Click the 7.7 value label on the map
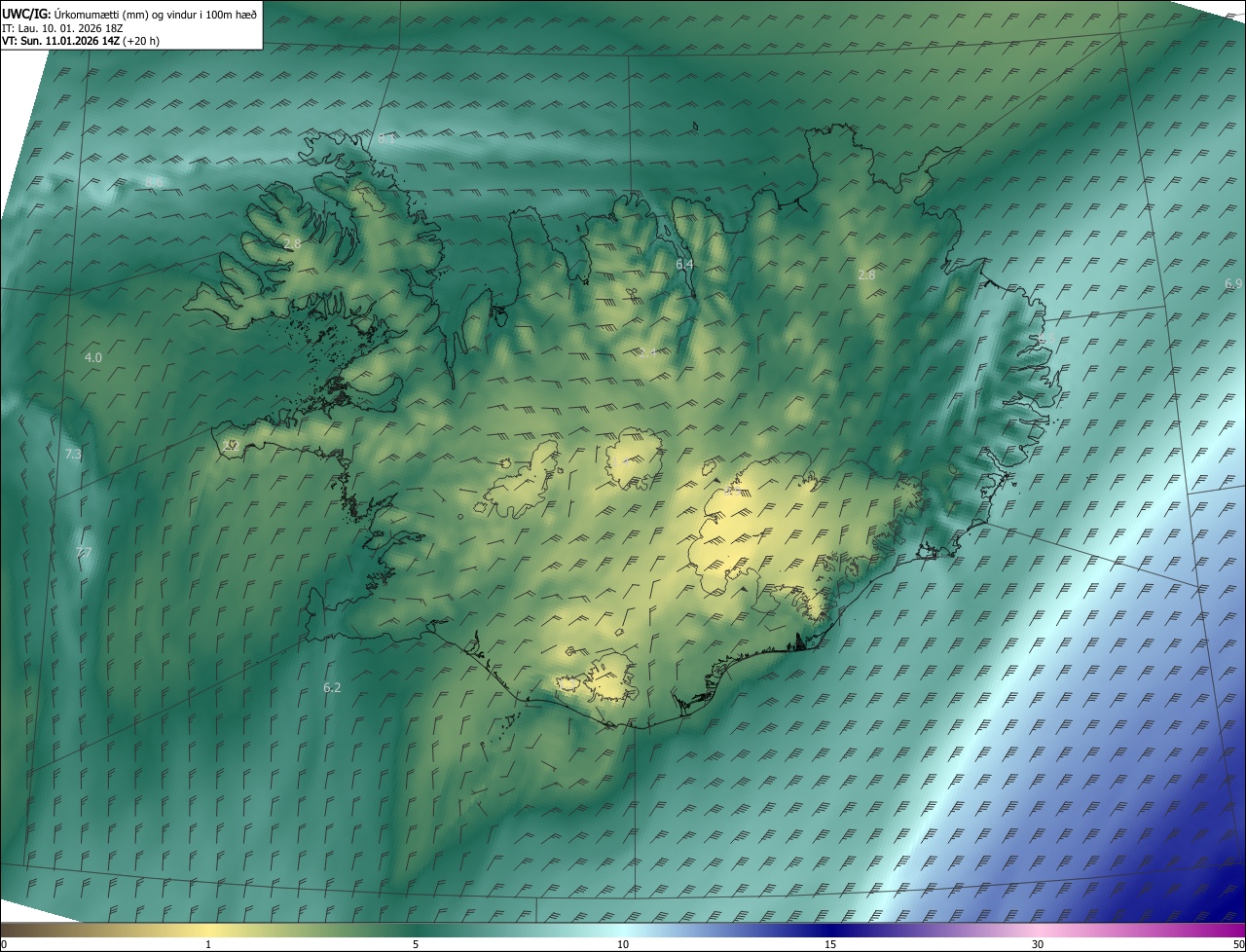Image resolution: width=1246 pixels, height=952 pixels. pyautogui.click(x=84, y=552)
